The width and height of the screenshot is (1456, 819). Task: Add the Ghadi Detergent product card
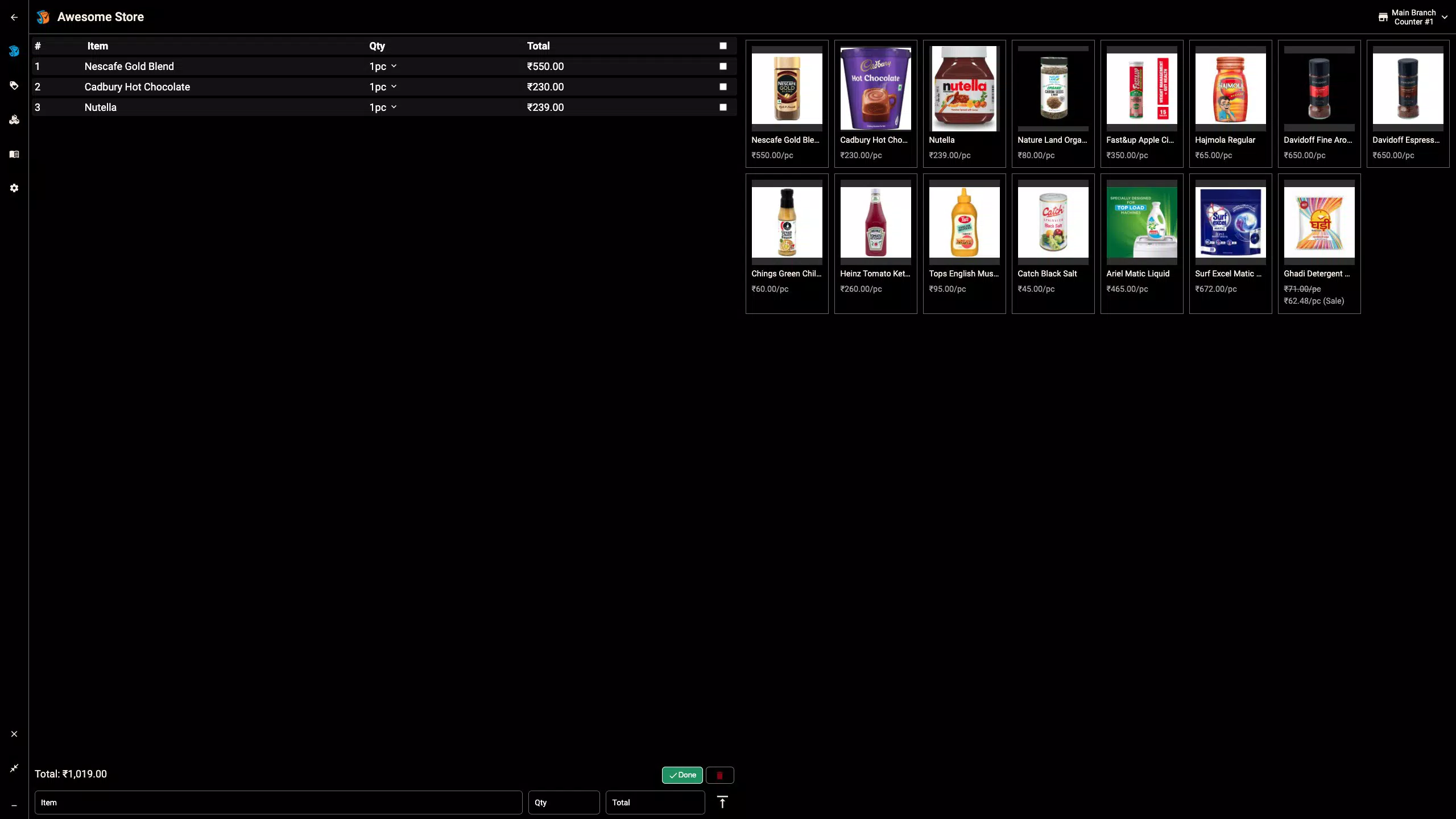tap(1319, 243)
